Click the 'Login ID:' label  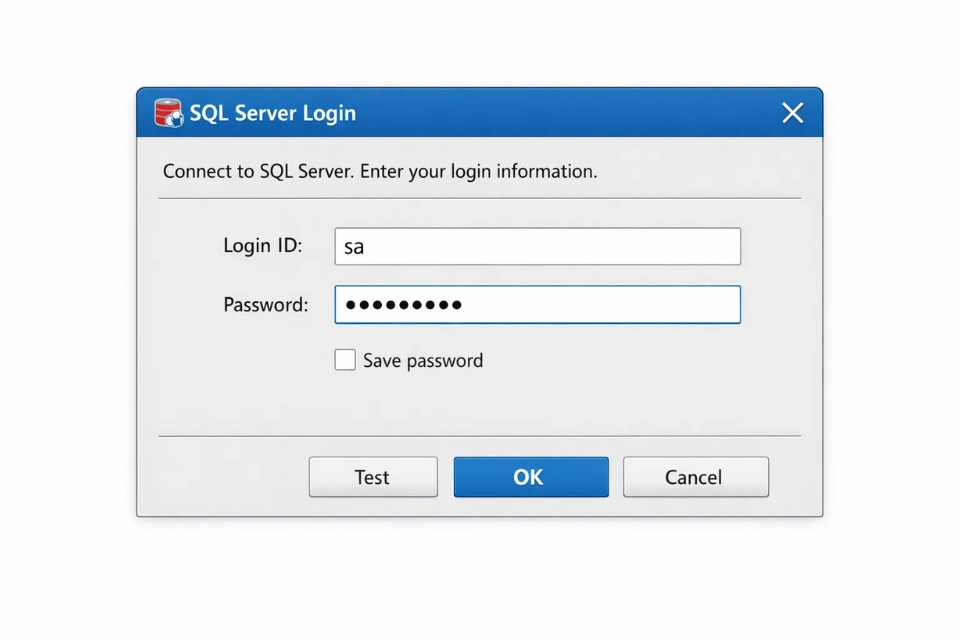[262, 246]
